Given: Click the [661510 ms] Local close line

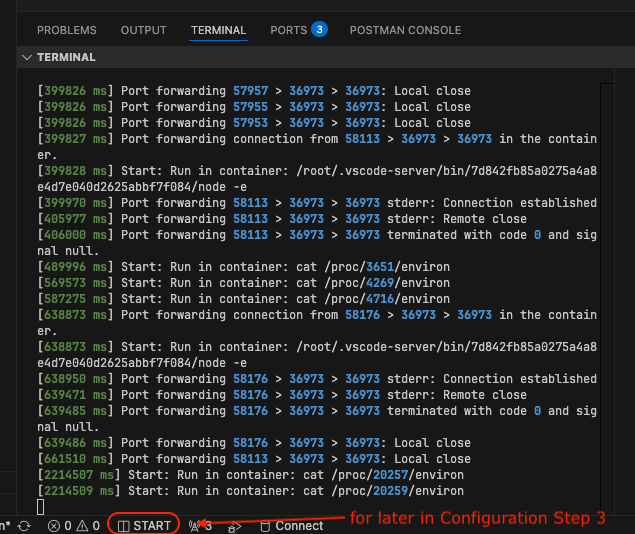Looking at the screenshot, I should pos(254,459).
